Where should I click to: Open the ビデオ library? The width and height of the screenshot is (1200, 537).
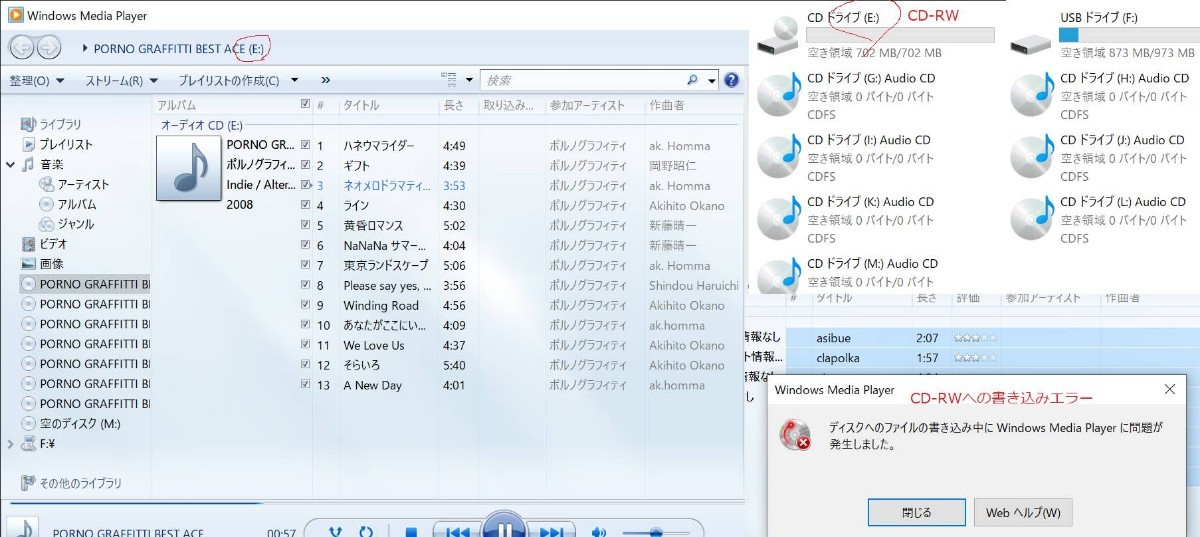pyautogui.click(x=43, y=244)
